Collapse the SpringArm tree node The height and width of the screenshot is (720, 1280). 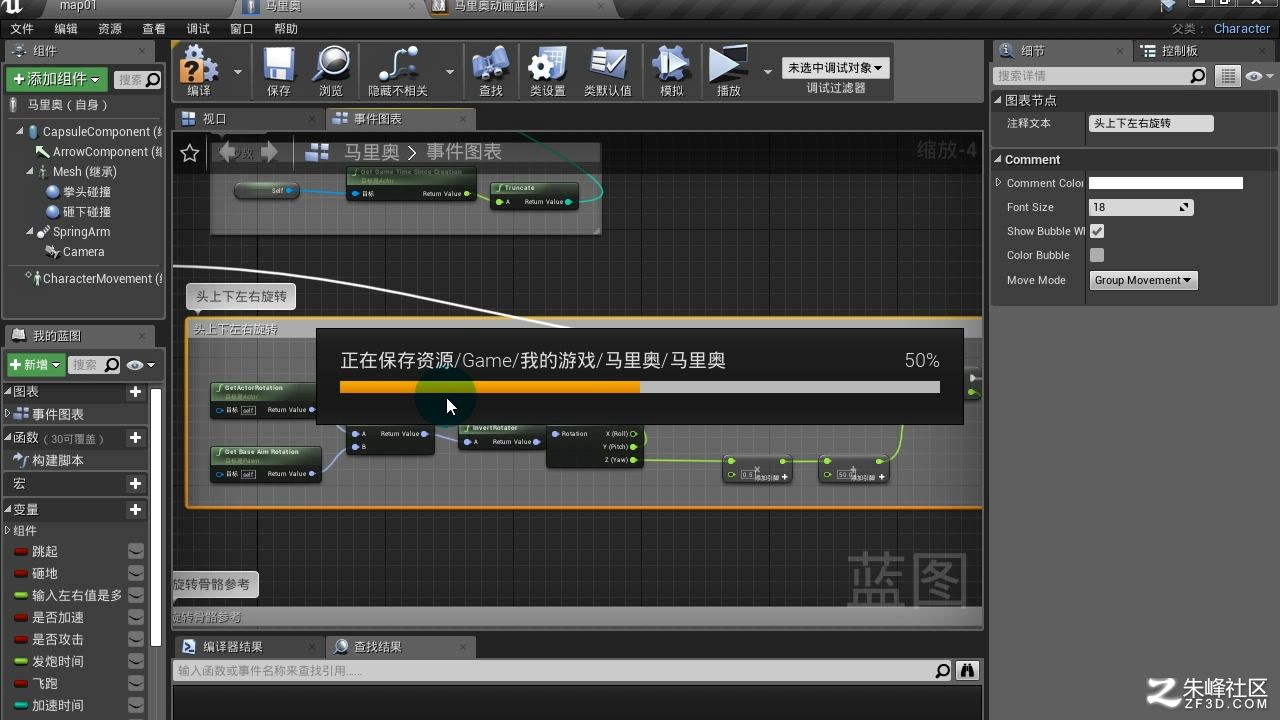30,232
